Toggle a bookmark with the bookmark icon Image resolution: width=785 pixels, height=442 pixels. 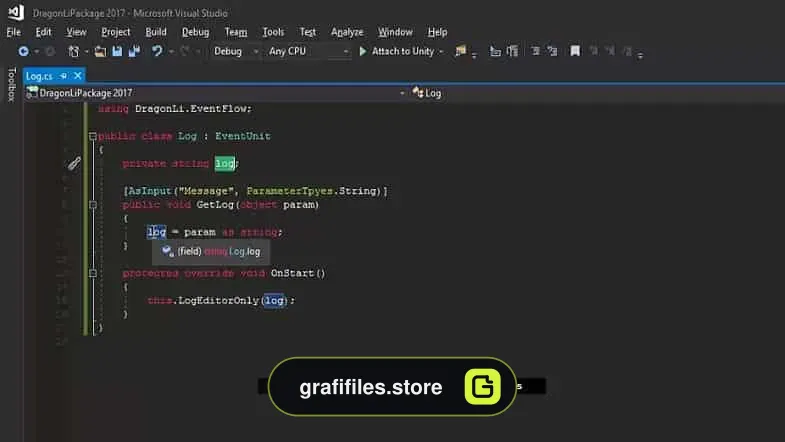click(575, 51)
